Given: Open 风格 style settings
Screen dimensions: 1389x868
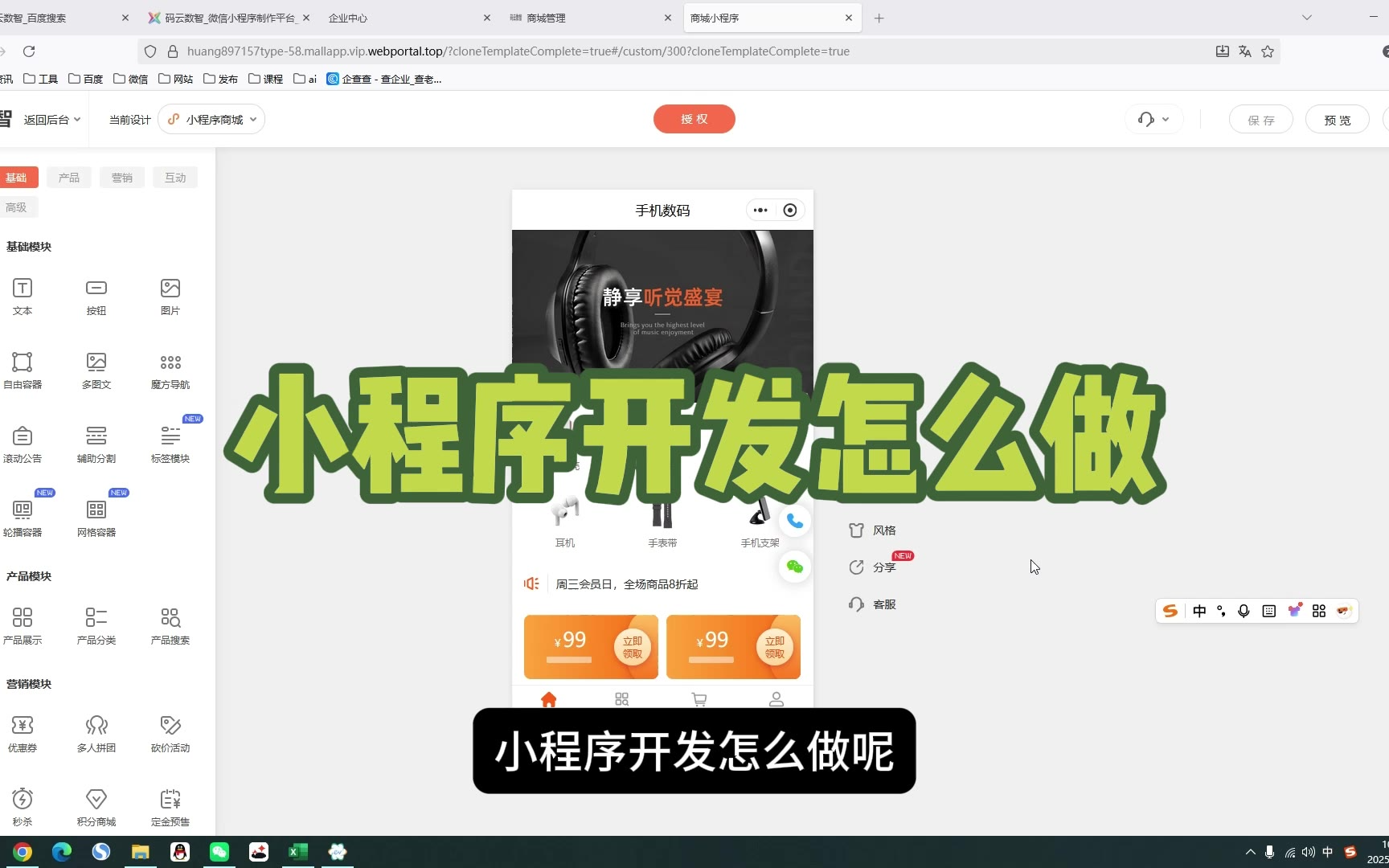Looking at the screenshot, I should [x=872, y=530].
